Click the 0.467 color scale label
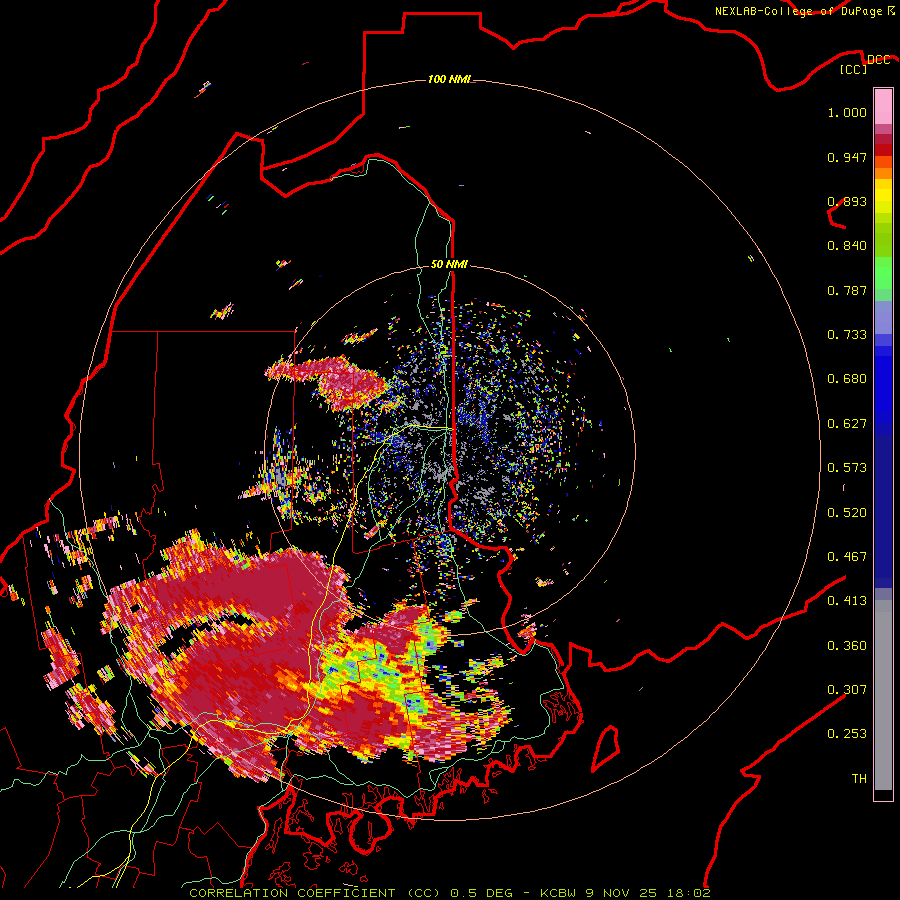 coord(847,557)
